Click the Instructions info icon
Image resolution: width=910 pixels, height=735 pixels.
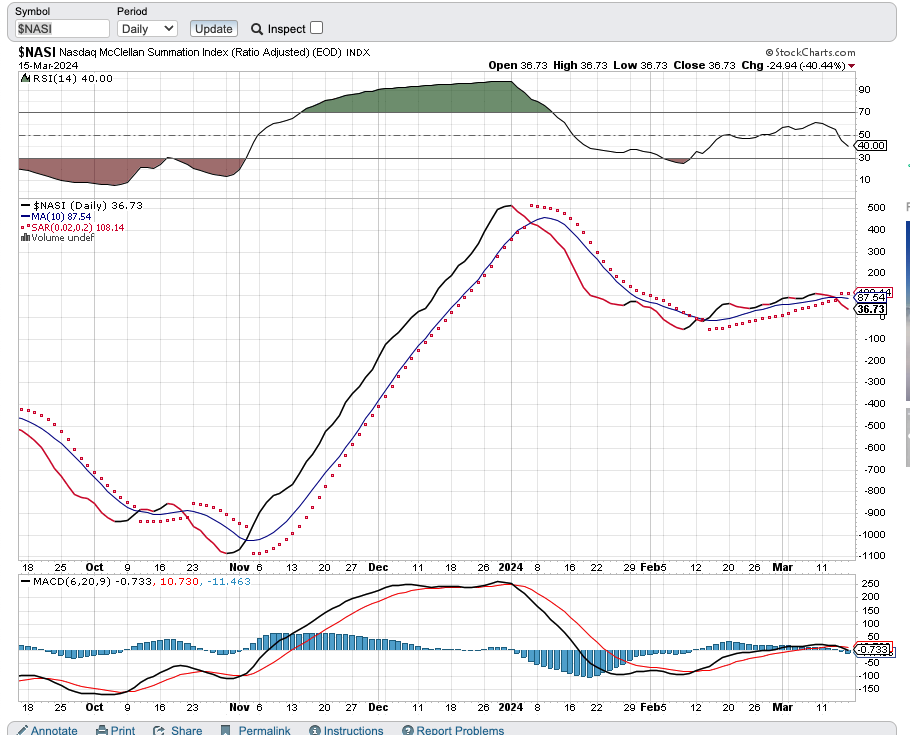coord(315,730)
